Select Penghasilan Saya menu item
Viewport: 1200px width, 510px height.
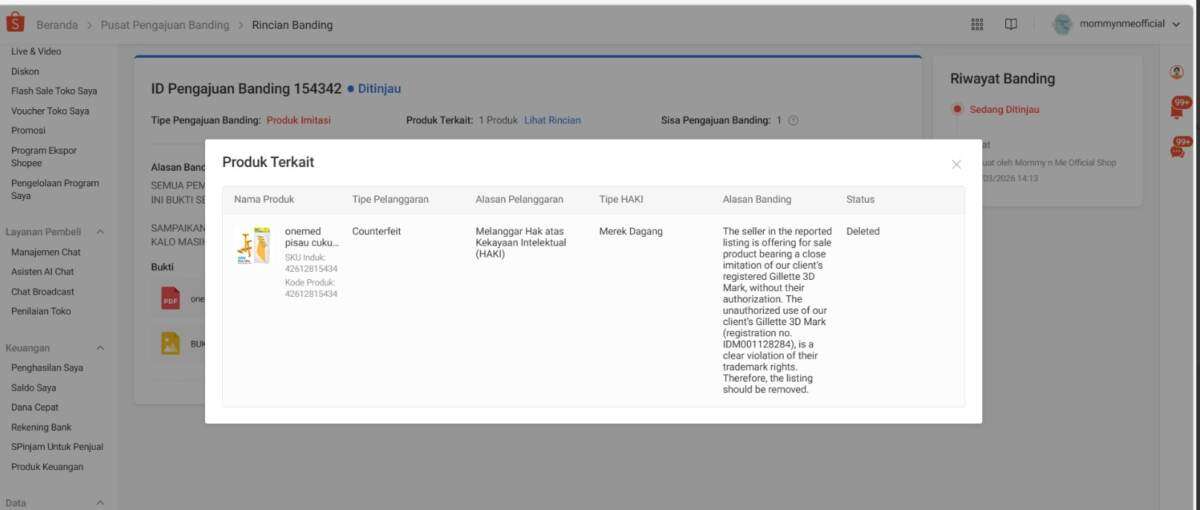coord(47,368)
